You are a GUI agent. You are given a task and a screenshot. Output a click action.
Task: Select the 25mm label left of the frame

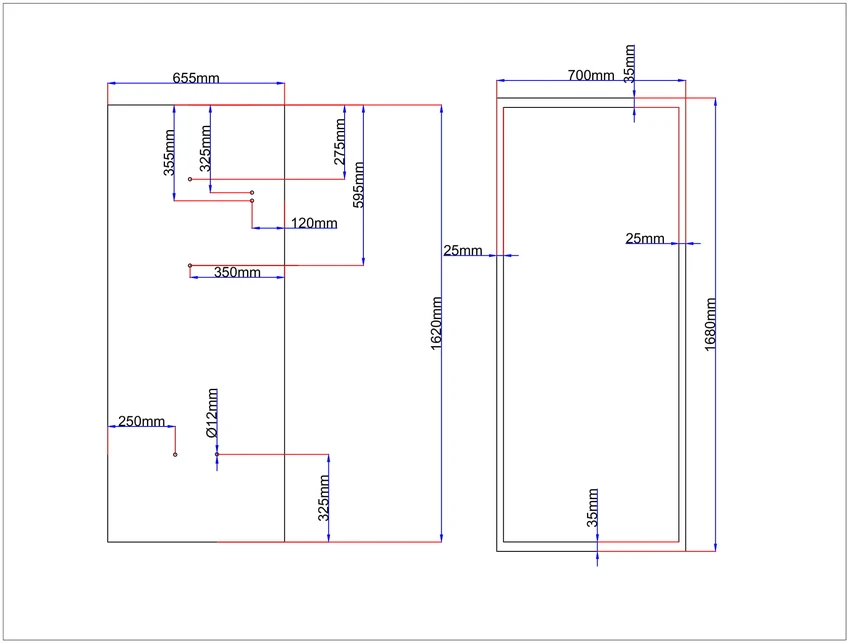tap(462, 250)
